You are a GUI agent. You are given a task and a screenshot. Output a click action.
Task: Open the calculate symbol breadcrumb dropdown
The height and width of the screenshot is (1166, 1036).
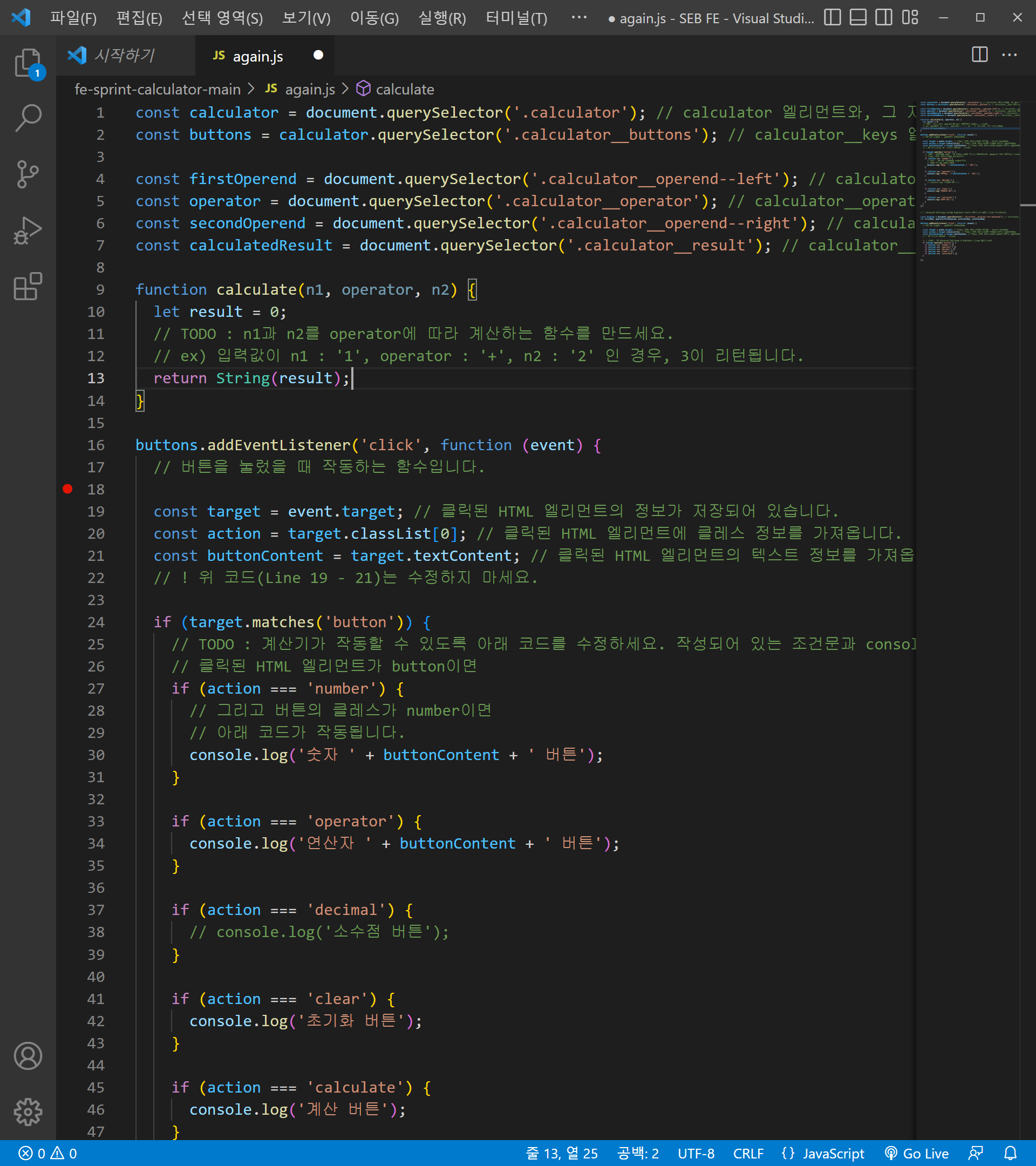[x=404, y=90]
